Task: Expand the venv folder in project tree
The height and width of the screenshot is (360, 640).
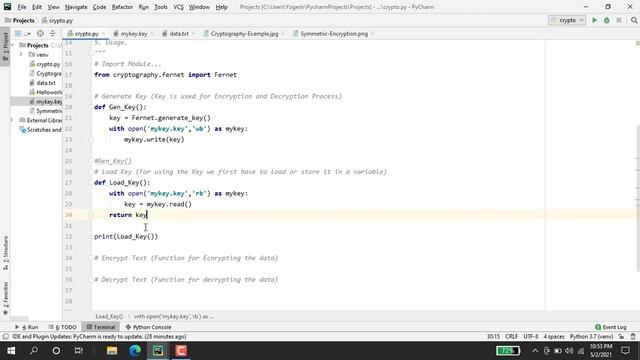Action: point(21,54)
